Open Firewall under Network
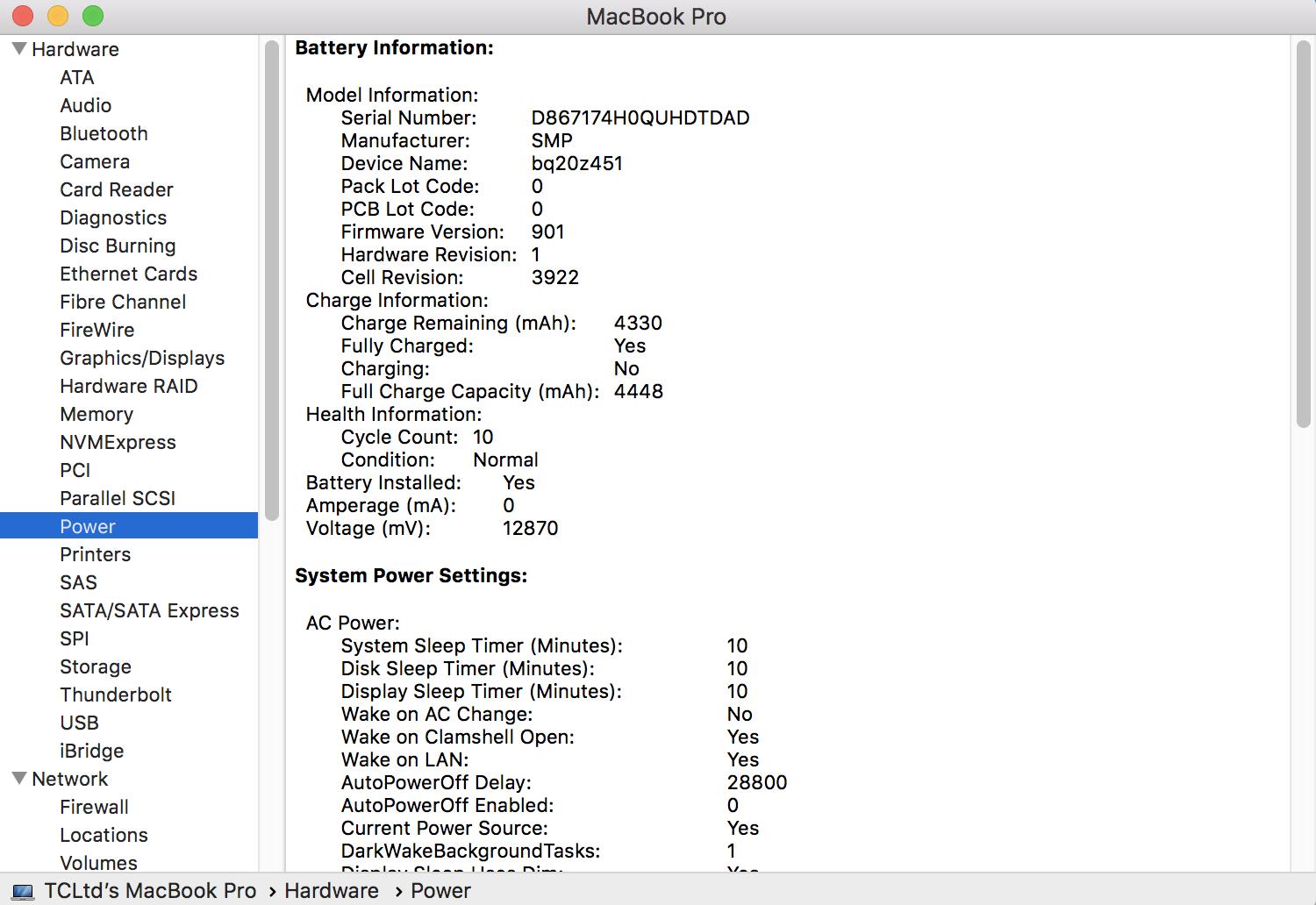This screenshot has width=1316, height=905. point(94,807)
